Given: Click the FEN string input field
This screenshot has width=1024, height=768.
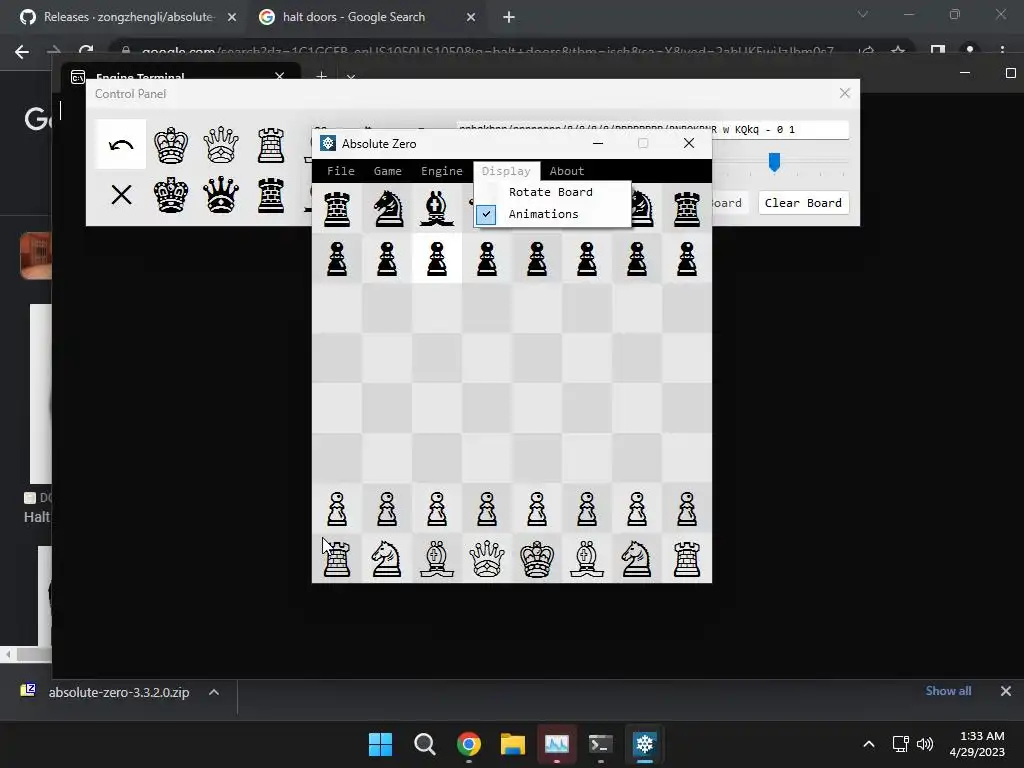Looking at the screenshot, I should pyautogui.click(x=652, y=129).
